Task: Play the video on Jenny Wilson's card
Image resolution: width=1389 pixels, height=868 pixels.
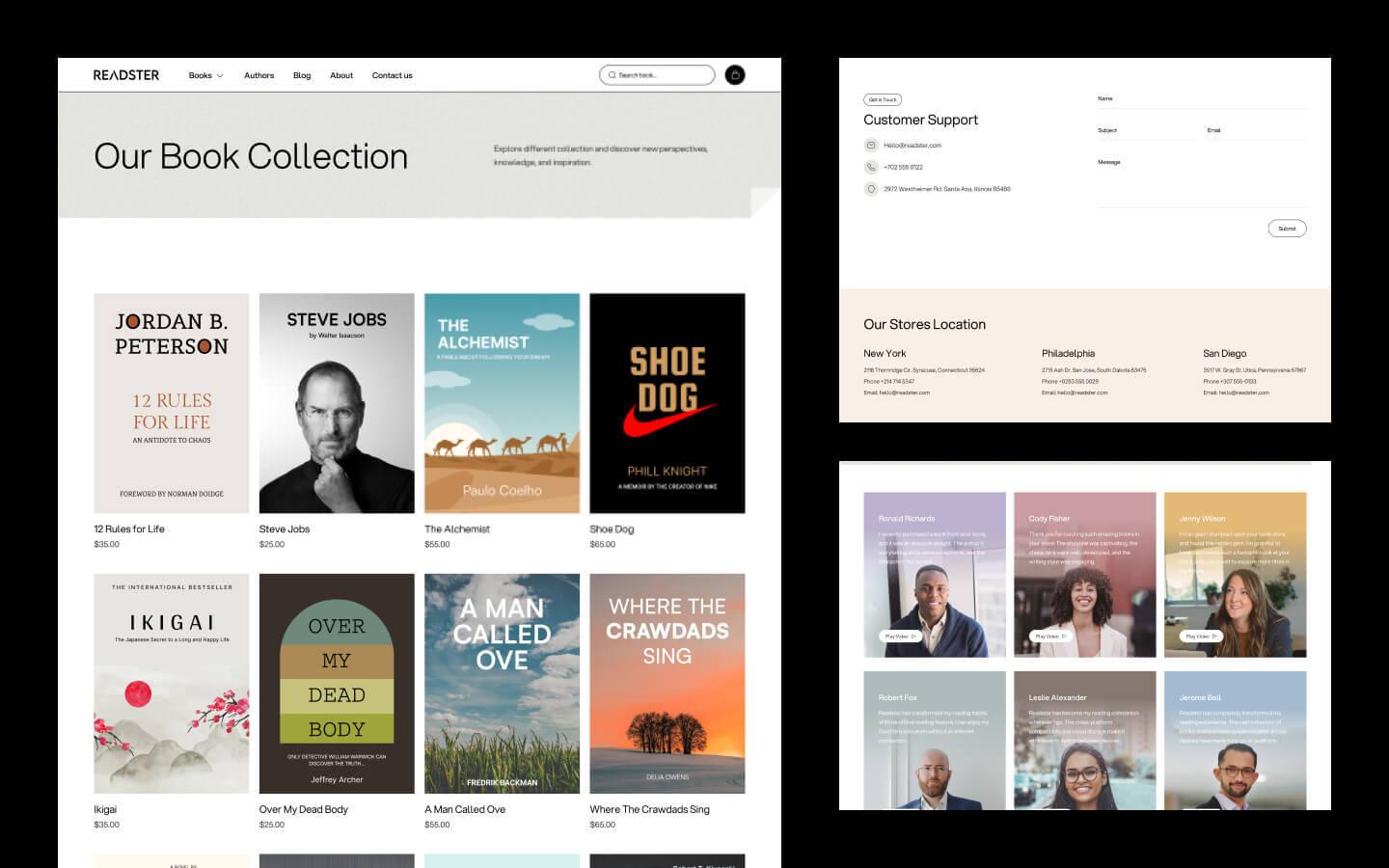Action: tap(1199, 637)
